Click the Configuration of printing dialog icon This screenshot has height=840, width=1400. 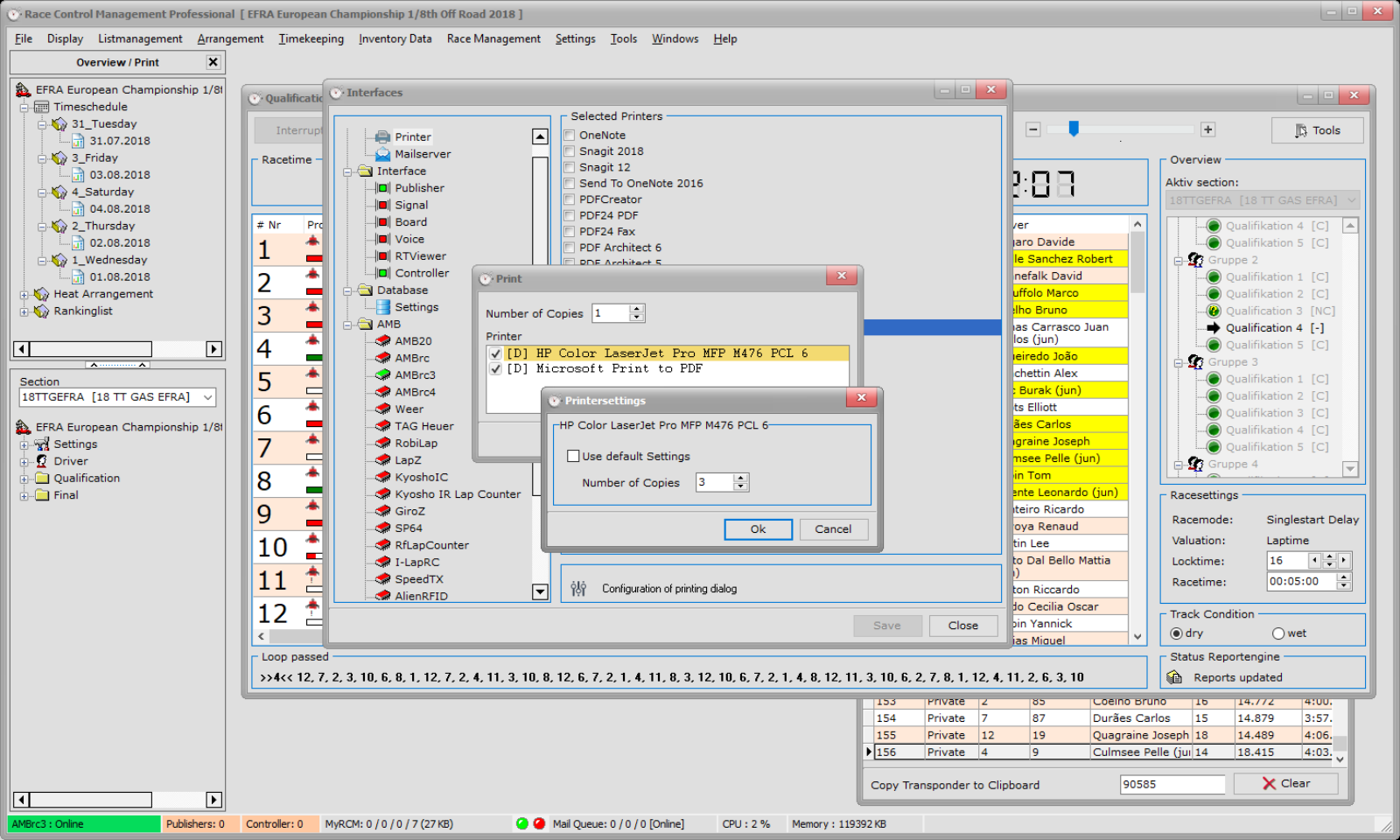(578, 589)
